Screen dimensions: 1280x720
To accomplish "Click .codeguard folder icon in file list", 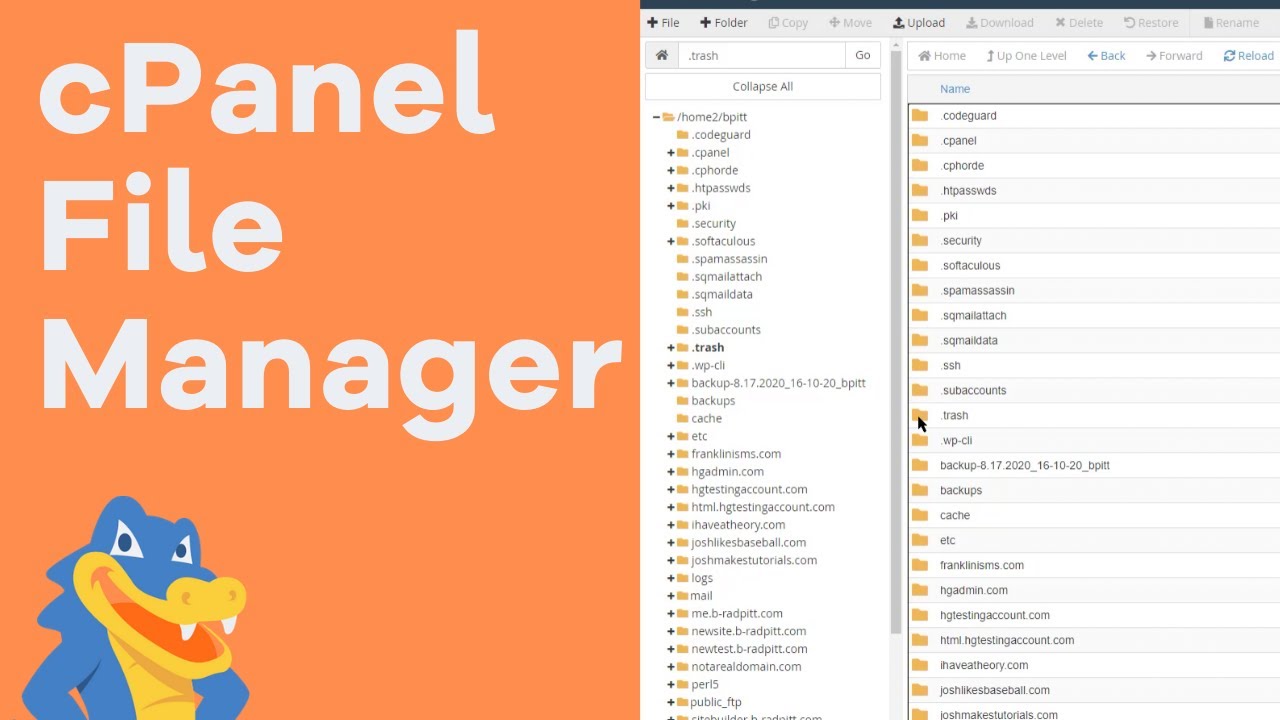I will (x=920, y=116).
